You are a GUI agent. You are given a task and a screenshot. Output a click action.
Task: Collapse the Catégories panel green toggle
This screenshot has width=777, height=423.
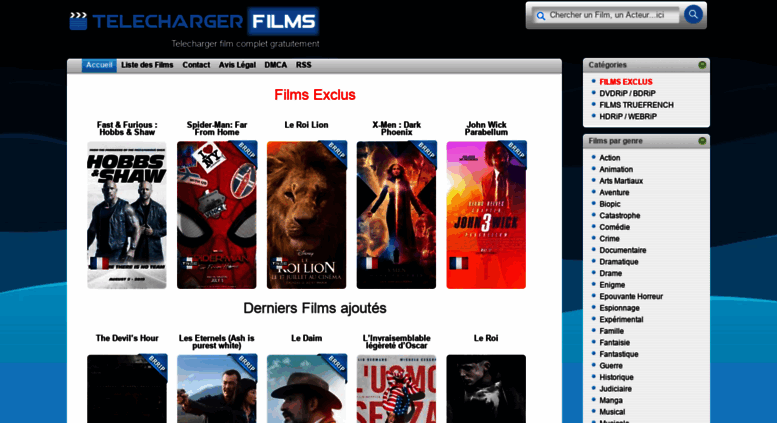tap(702, 65)
